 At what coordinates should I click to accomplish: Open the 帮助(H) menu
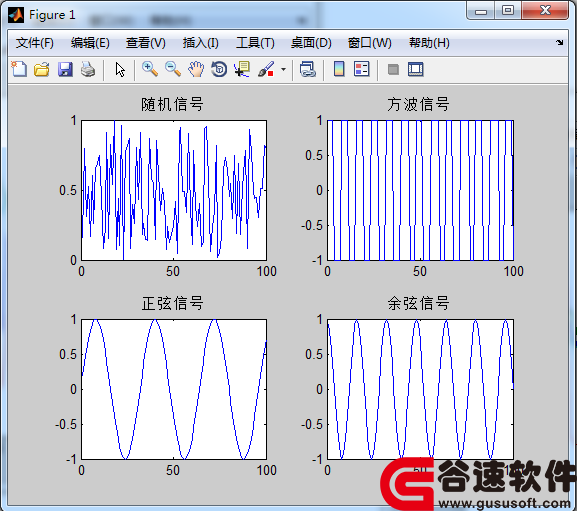pyautogui.click(x=429, y=43)
